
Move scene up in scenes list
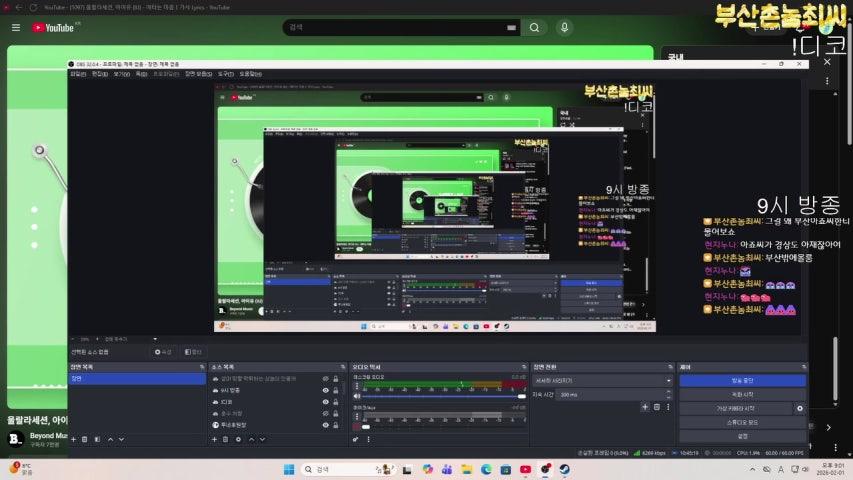click(x=110, y=439)
